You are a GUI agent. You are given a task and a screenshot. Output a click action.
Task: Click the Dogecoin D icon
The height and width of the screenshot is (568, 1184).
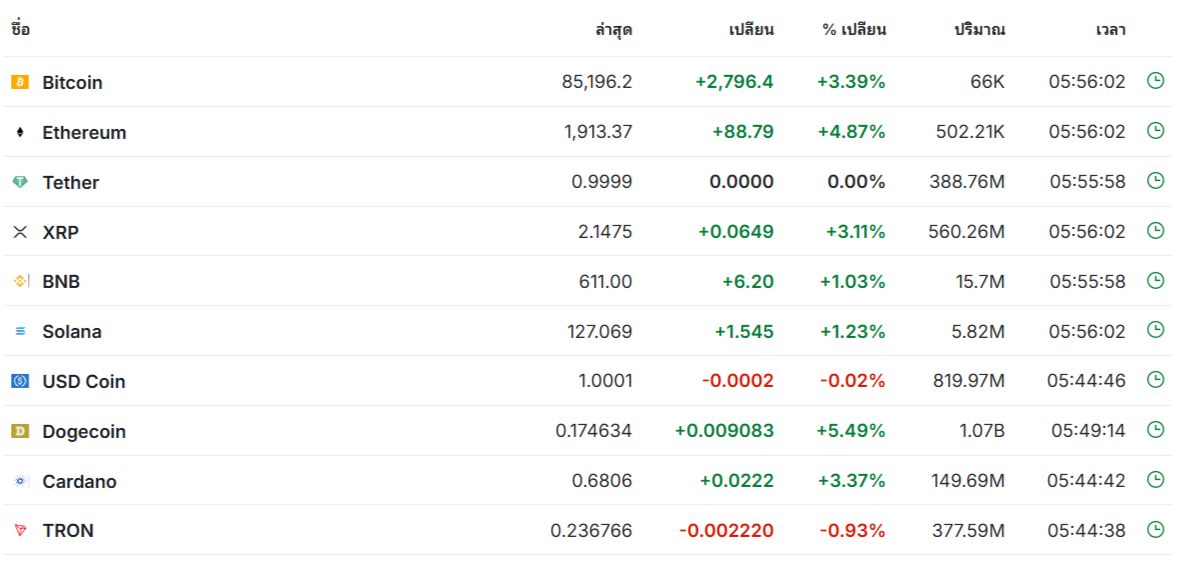tap(20, 431)
